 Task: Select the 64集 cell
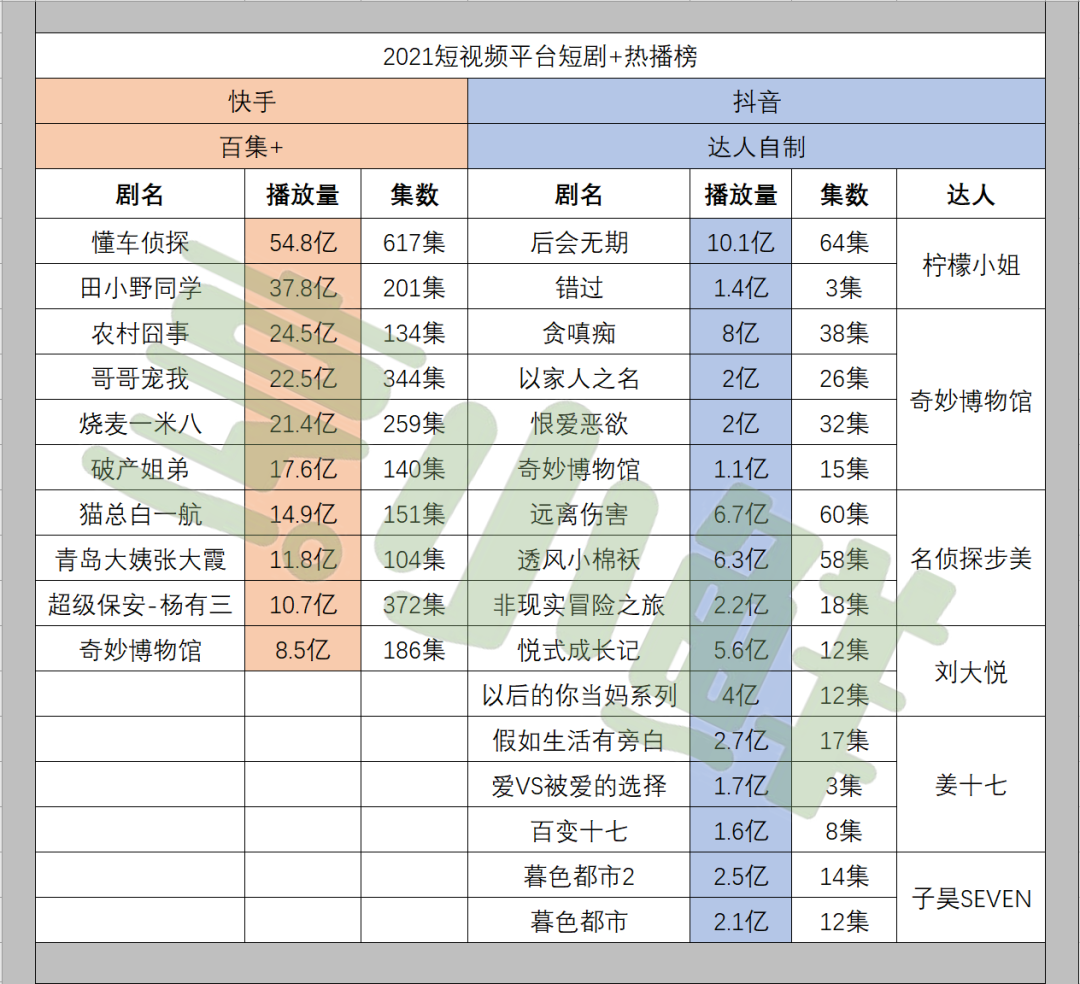click(x=844, y=242)
